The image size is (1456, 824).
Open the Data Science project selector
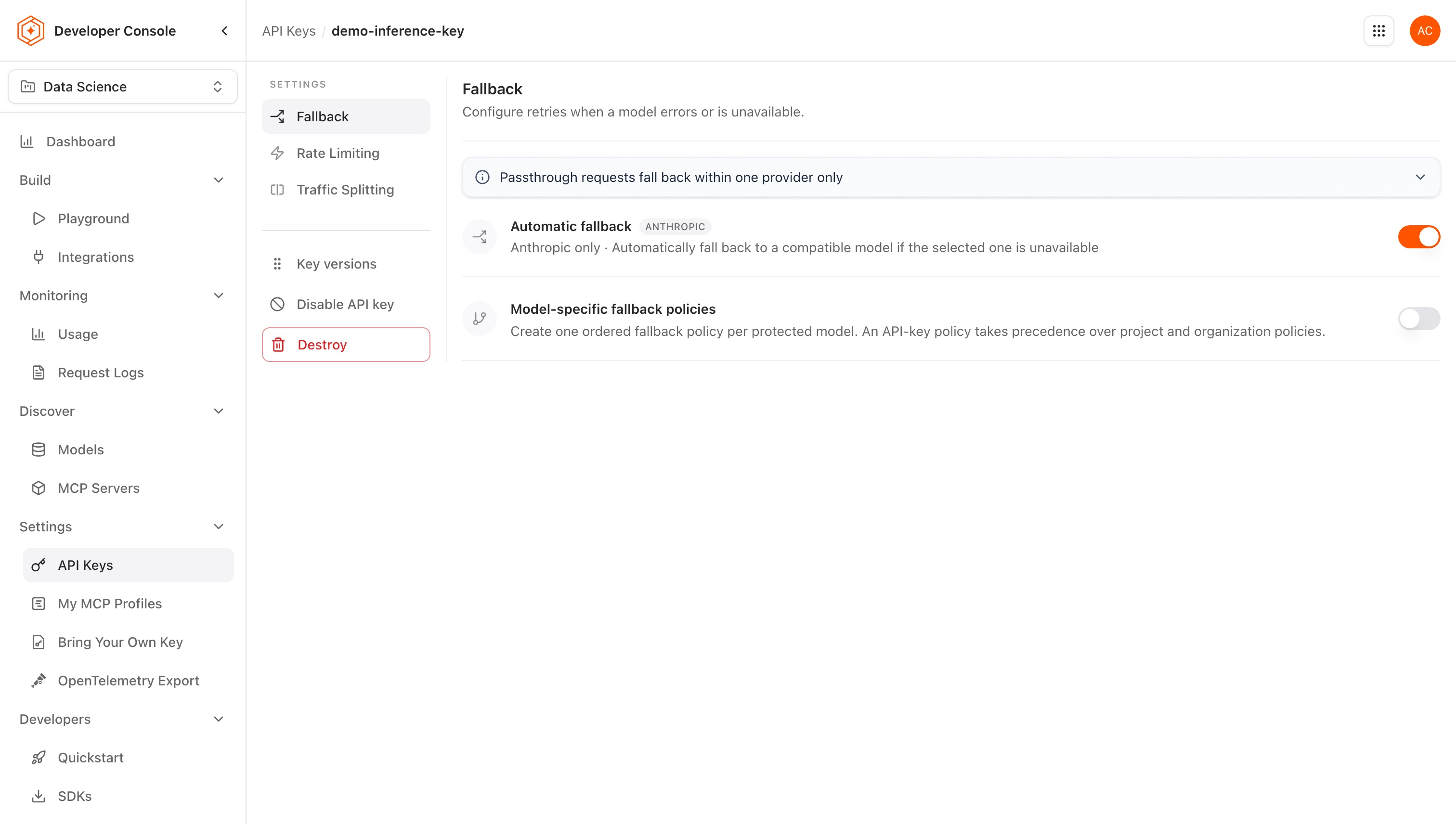coord(123,87)
